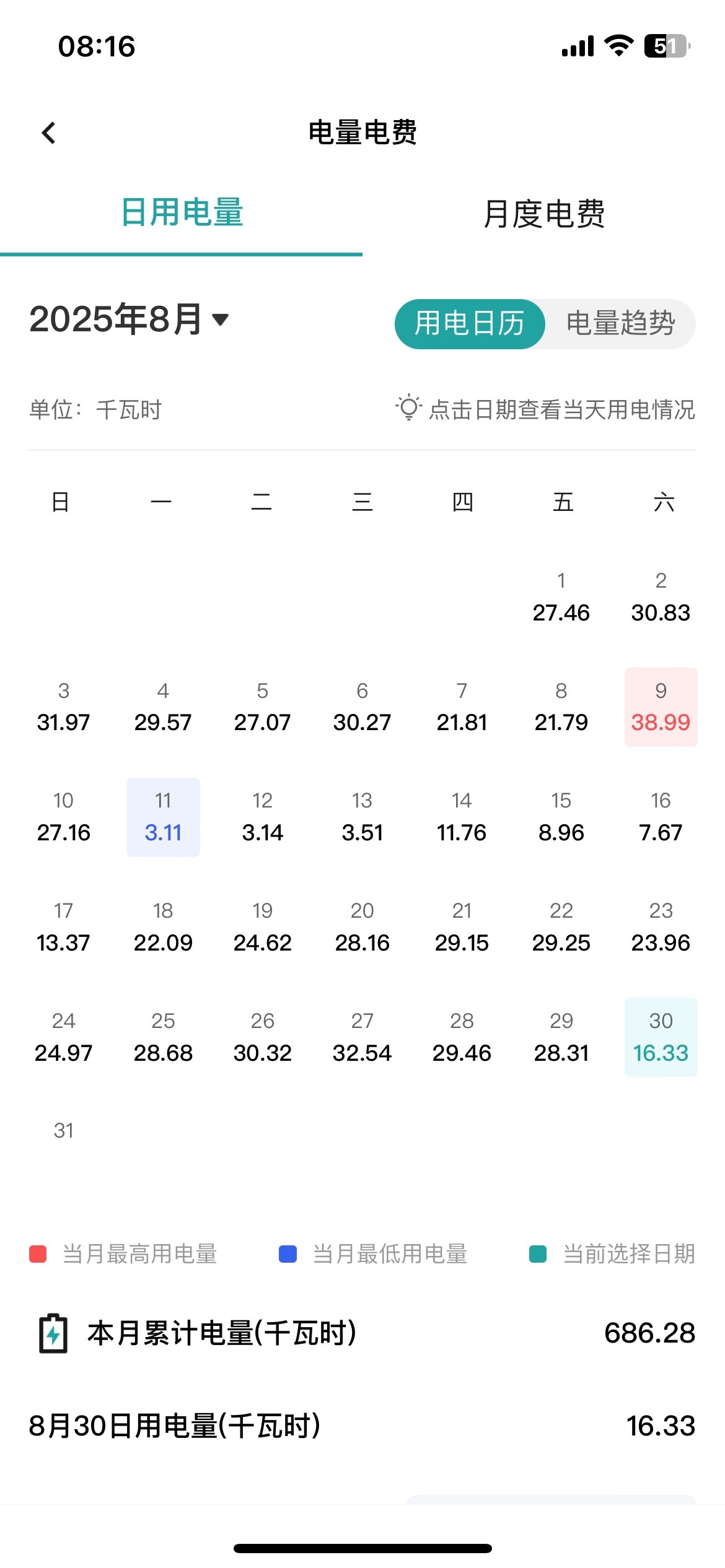Select the 日用电量 tab
The image size is (725, 1568).
[x=182, y=212]
